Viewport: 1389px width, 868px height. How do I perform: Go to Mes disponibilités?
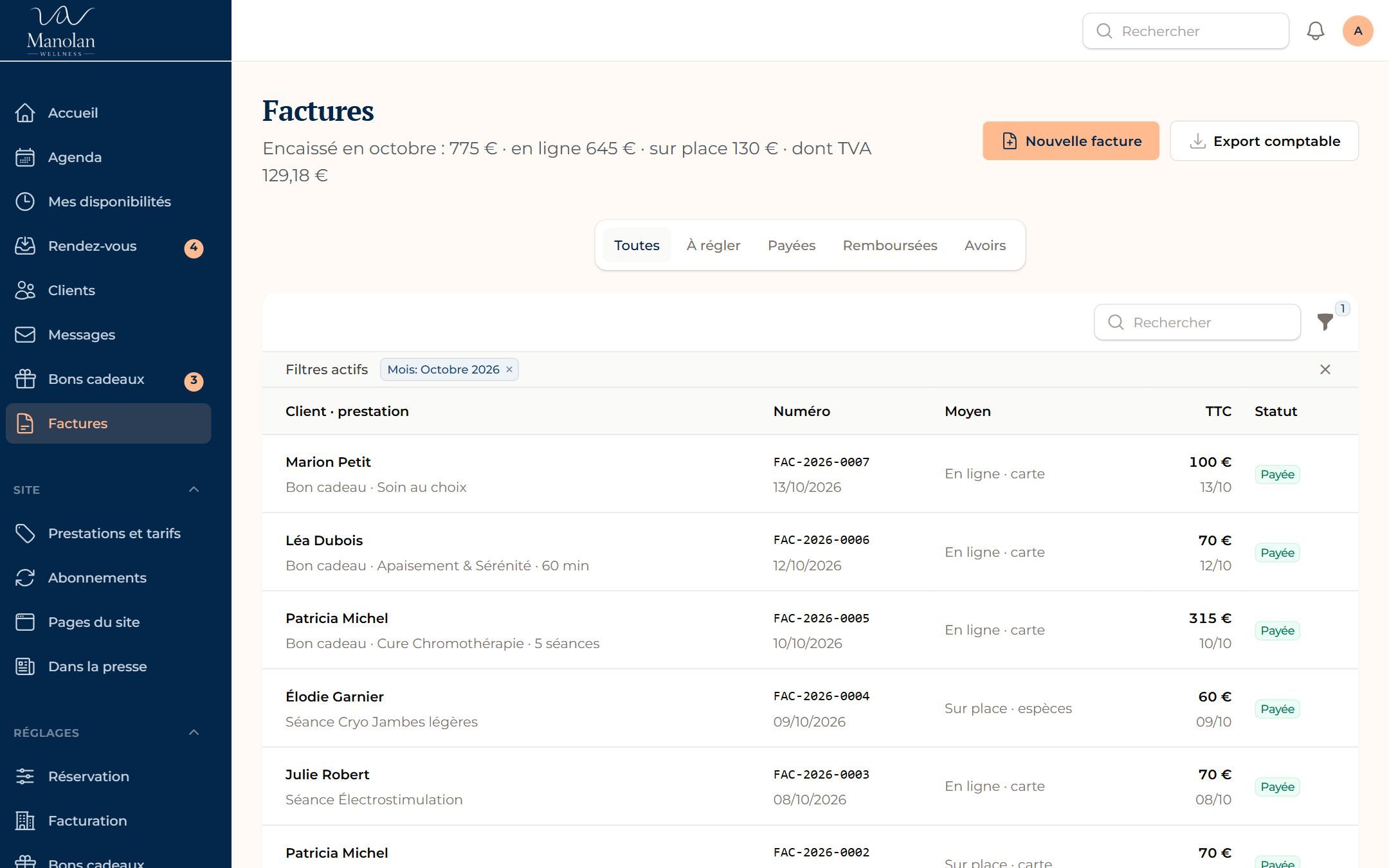click(108, 201)
